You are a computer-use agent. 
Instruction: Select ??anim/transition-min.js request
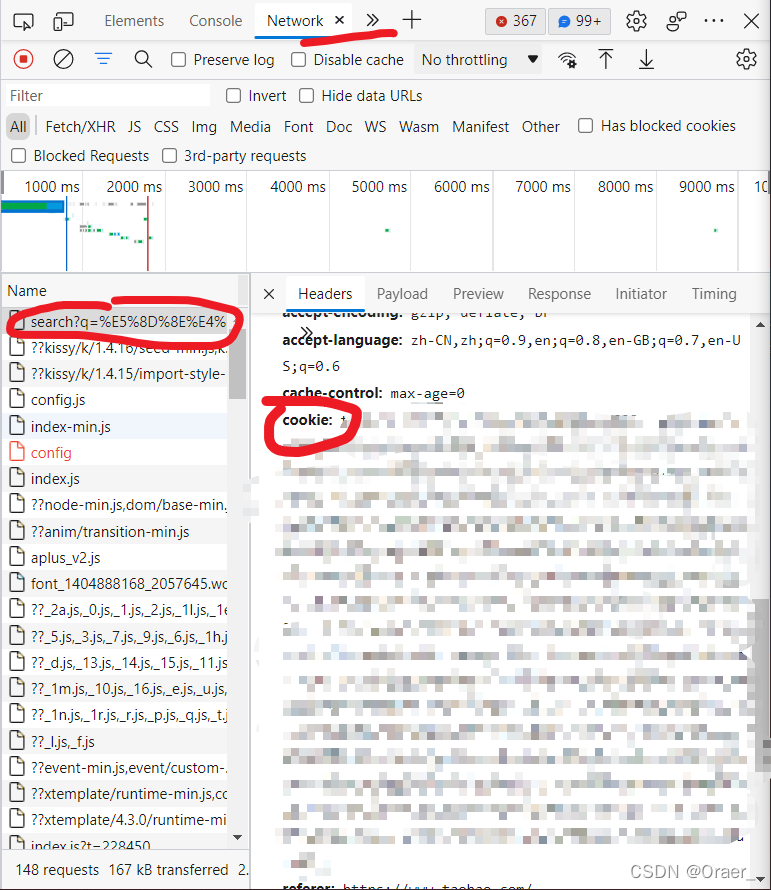tap(116, 532)
